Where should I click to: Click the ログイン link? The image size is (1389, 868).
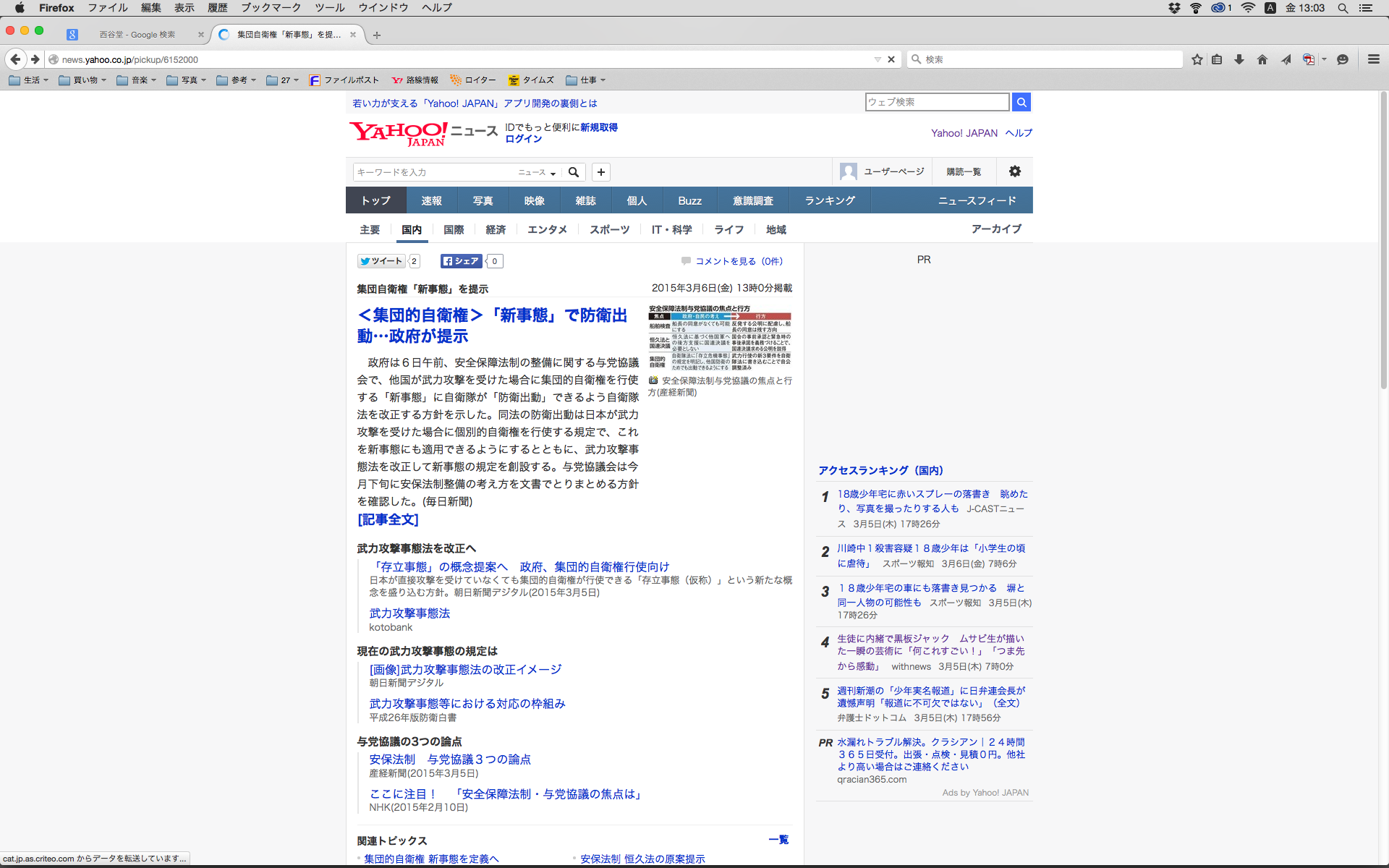pyautogui.click(x=523, y=139)
